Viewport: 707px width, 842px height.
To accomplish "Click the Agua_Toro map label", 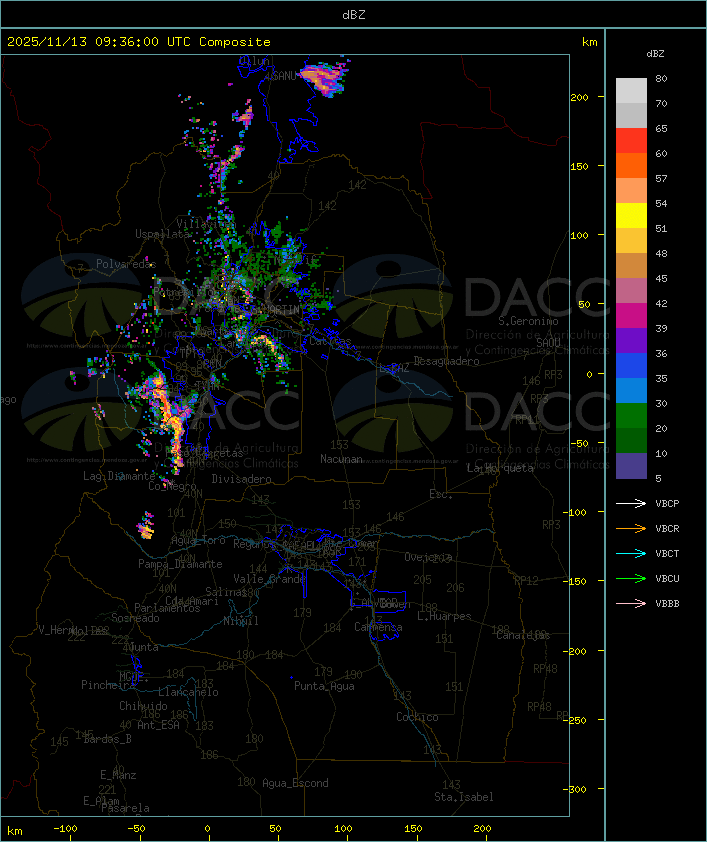I will [198, 540].
